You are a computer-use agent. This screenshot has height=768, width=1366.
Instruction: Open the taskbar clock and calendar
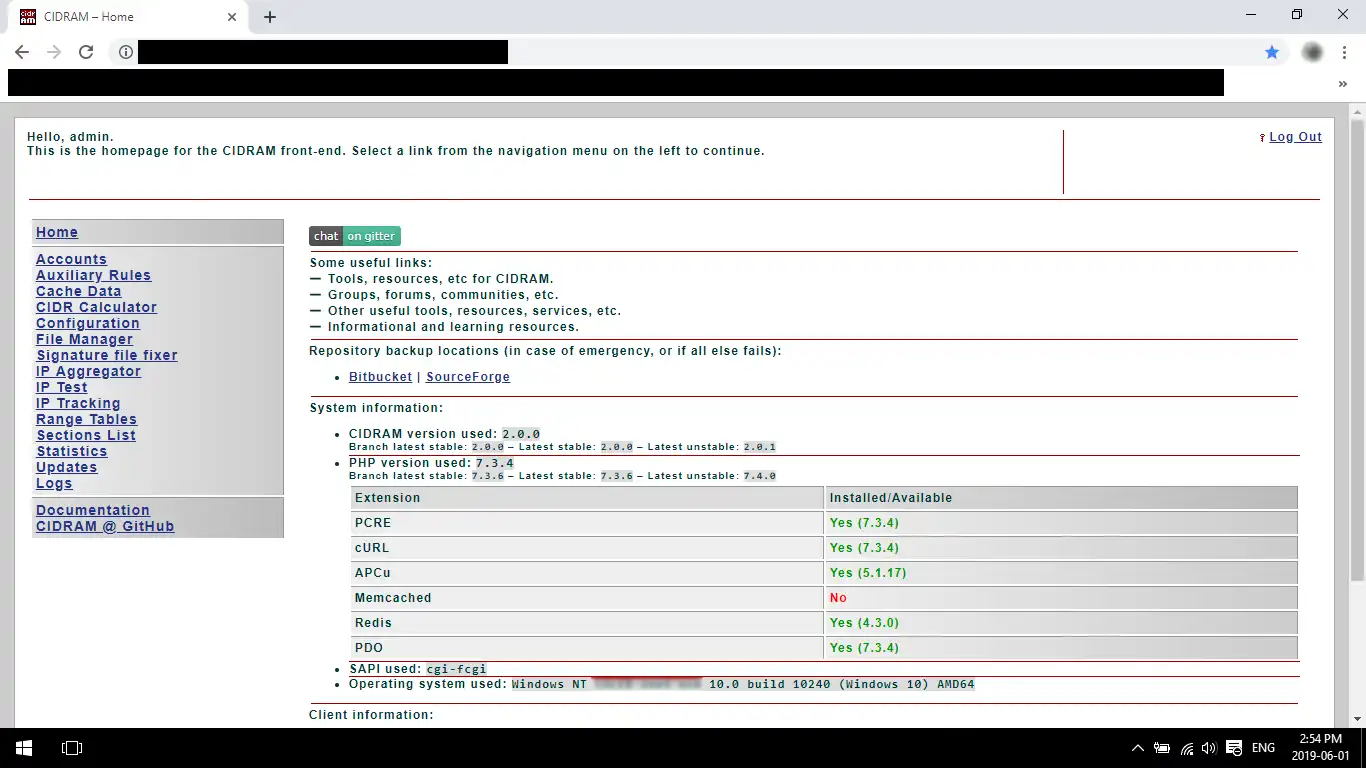[x=1320, y=748]
